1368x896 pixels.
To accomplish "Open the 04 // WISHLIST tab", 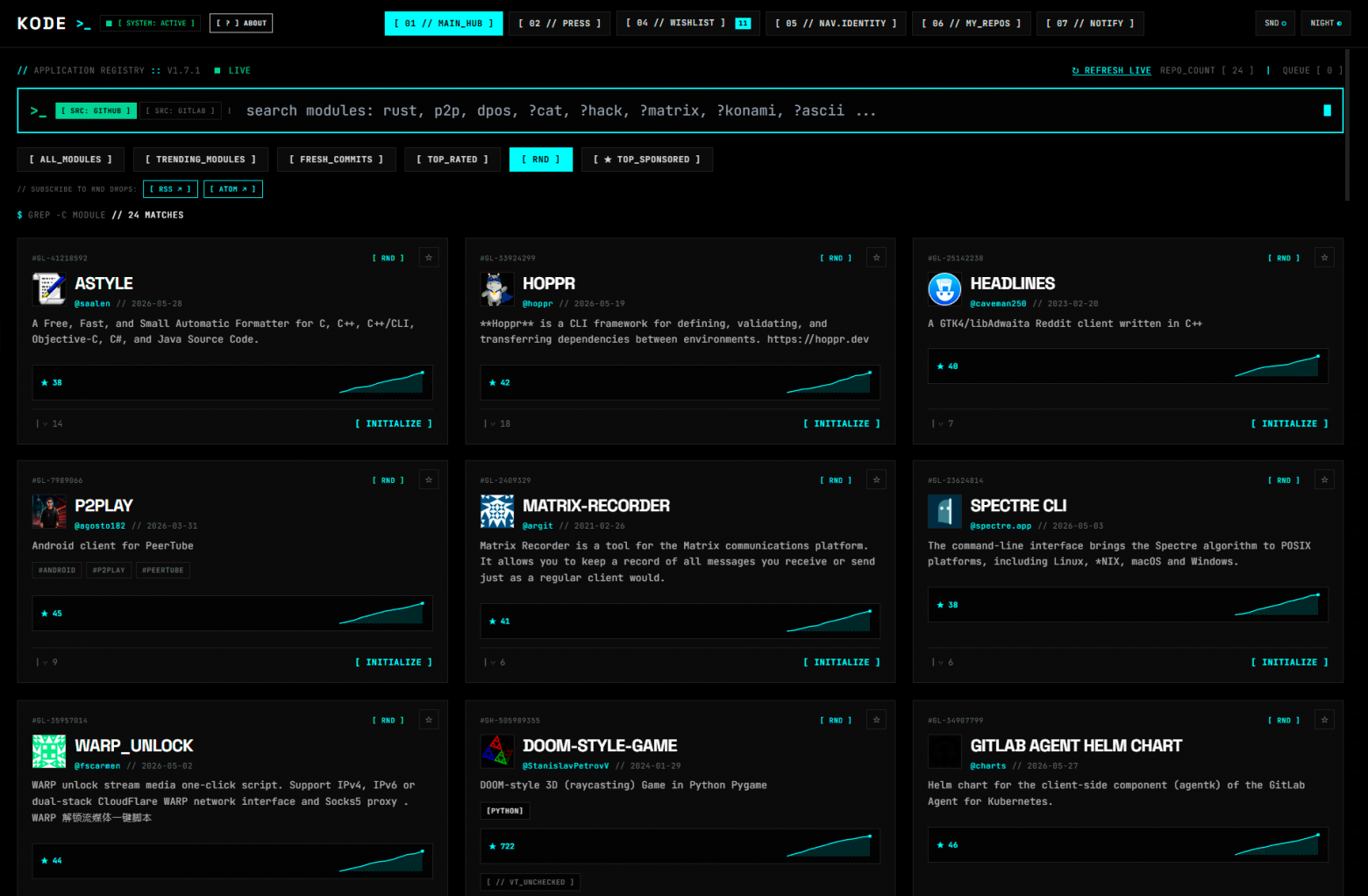I will tap(688, 24).
